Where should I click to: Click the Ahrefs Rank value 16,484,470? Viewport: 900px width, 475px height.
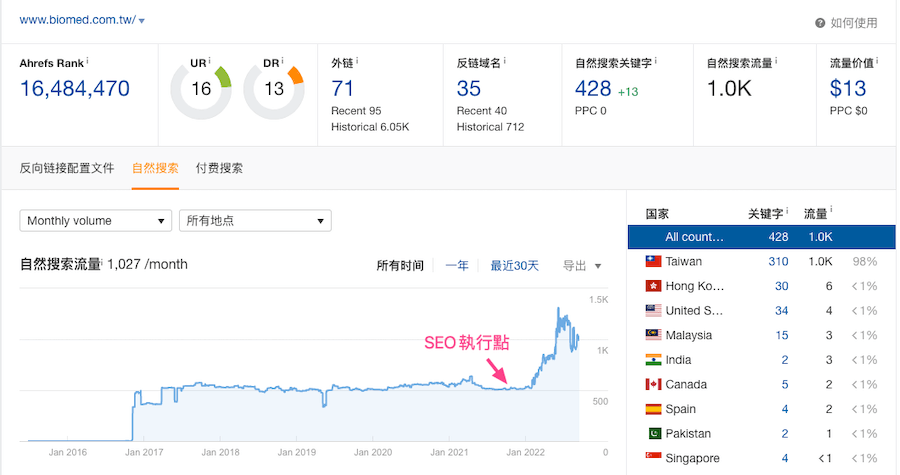click(75, 89)
